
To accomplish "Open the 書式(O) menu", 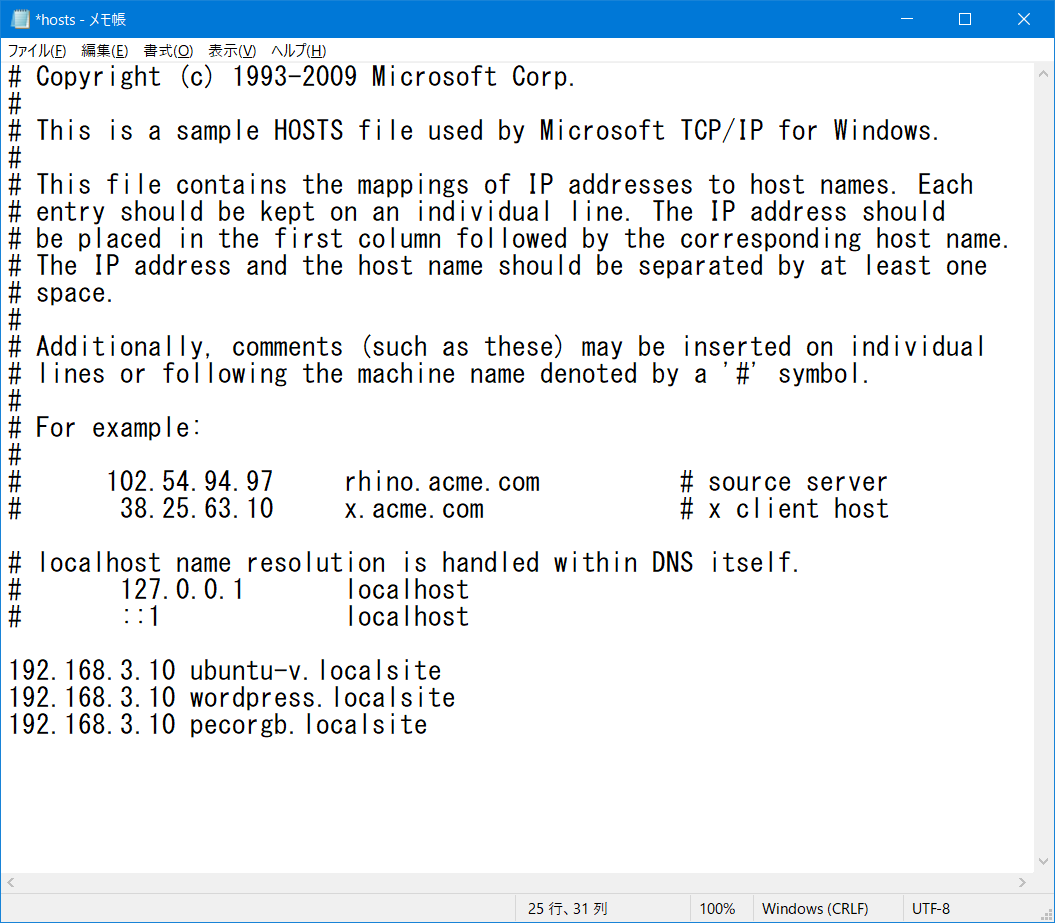I will point(168,51).
